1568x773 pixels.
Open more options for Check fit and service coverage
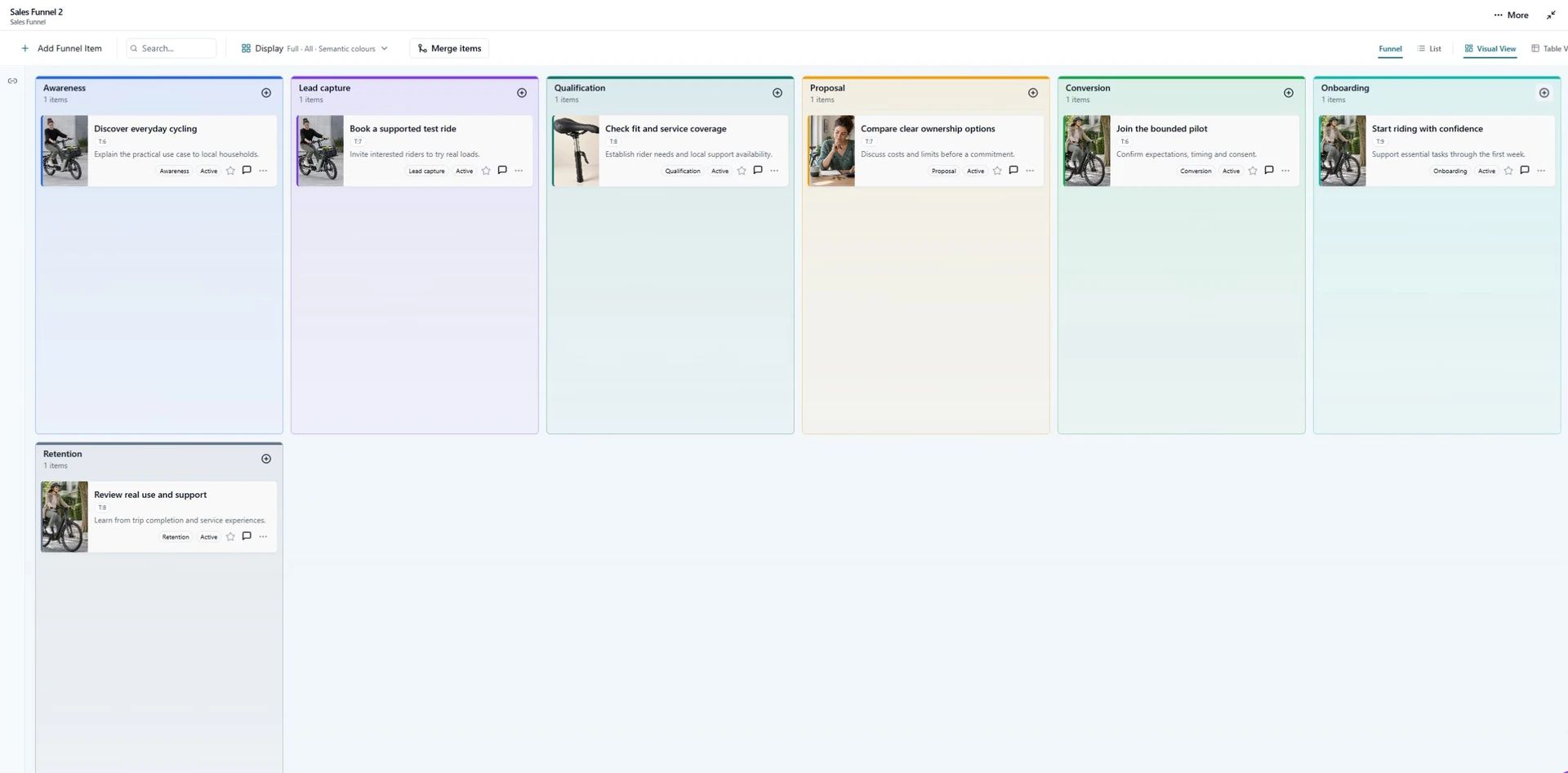click(x=774, y=171)
